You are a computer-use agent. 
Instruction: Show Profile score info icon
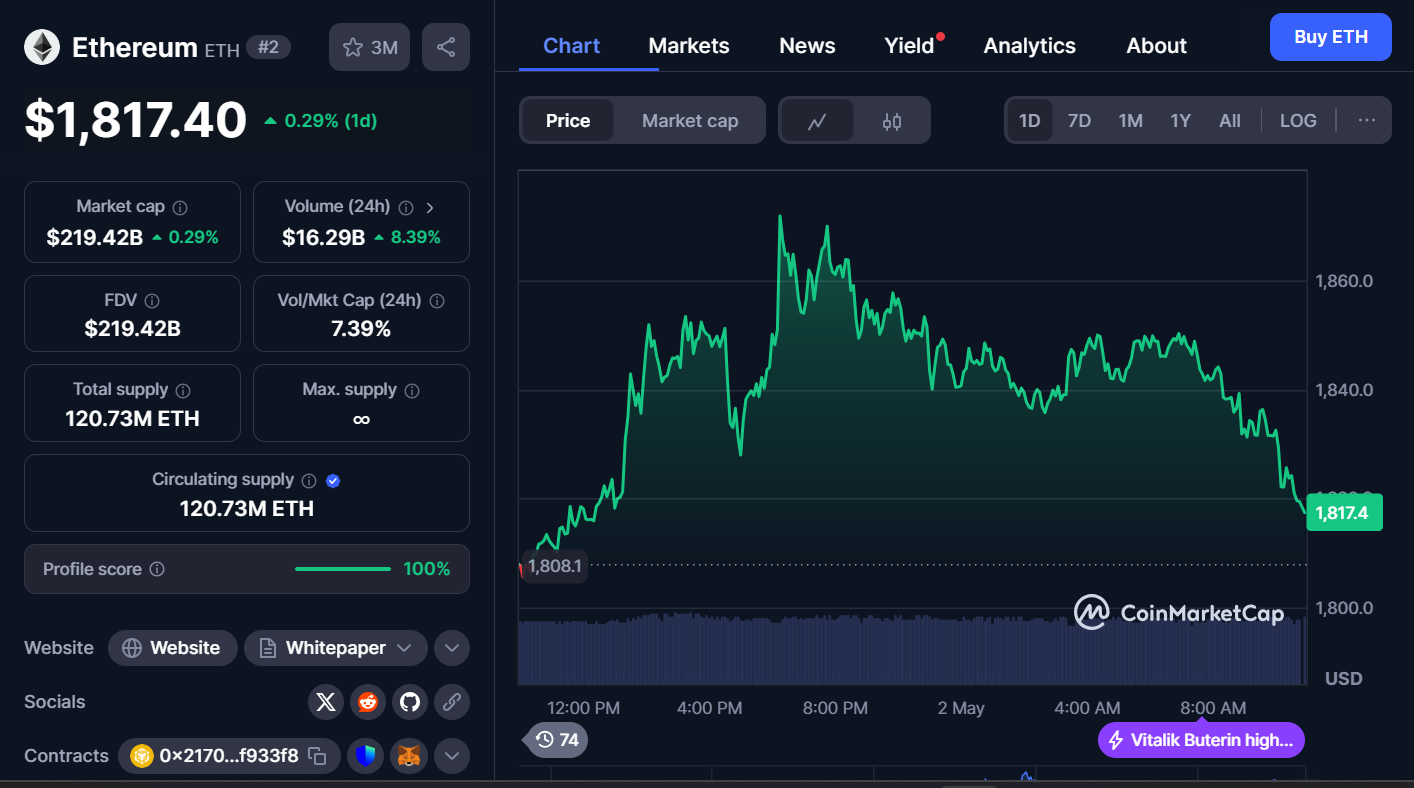[x=157, y=569]
